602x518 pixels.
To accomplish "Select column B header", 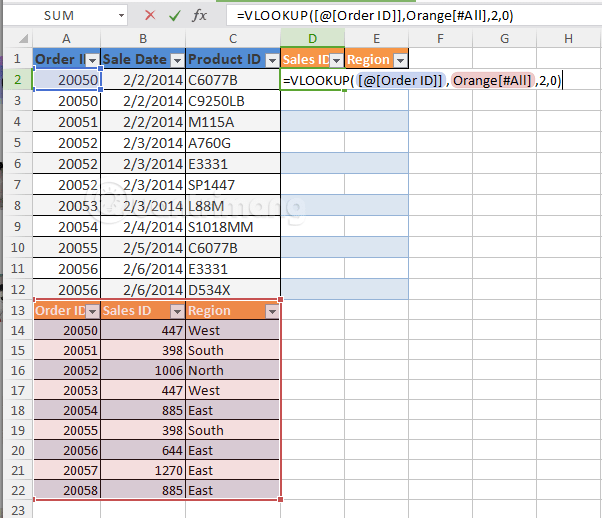I will 143,38.
